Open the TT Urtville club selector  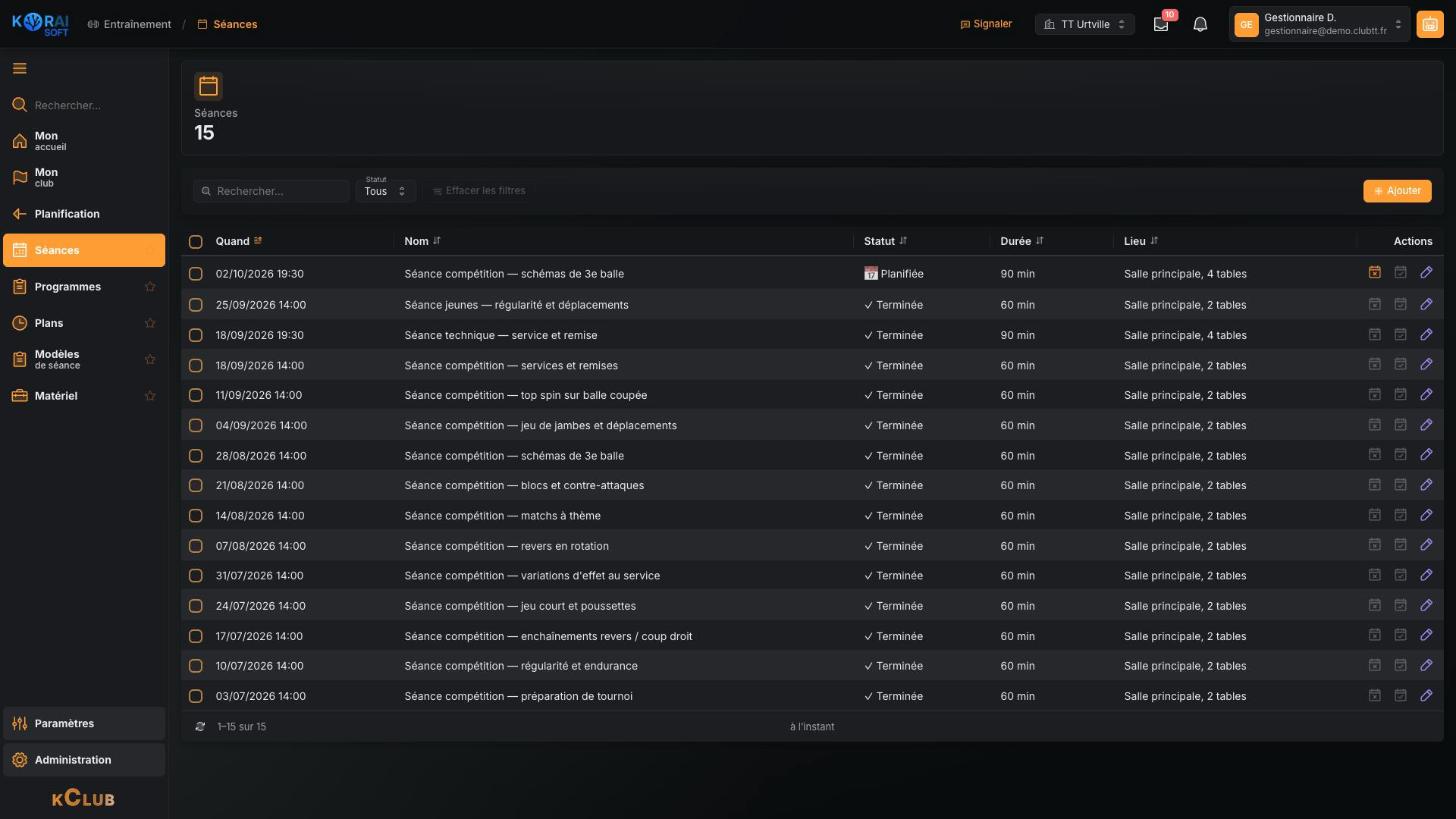pyautogui.click(x=1085, y=24)
